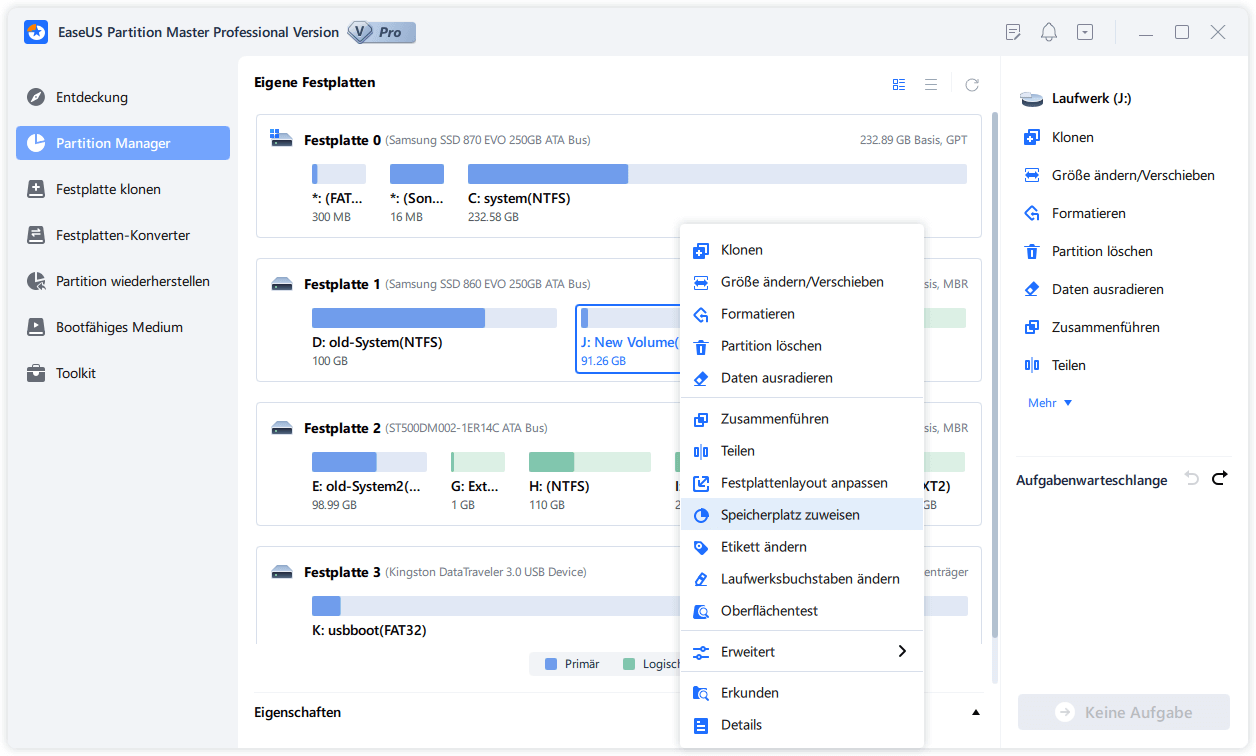The width and height of the screenshot is (1256, 756).
Task: Open the title bar dropdown arrow box
Action: click(1085, 32)
